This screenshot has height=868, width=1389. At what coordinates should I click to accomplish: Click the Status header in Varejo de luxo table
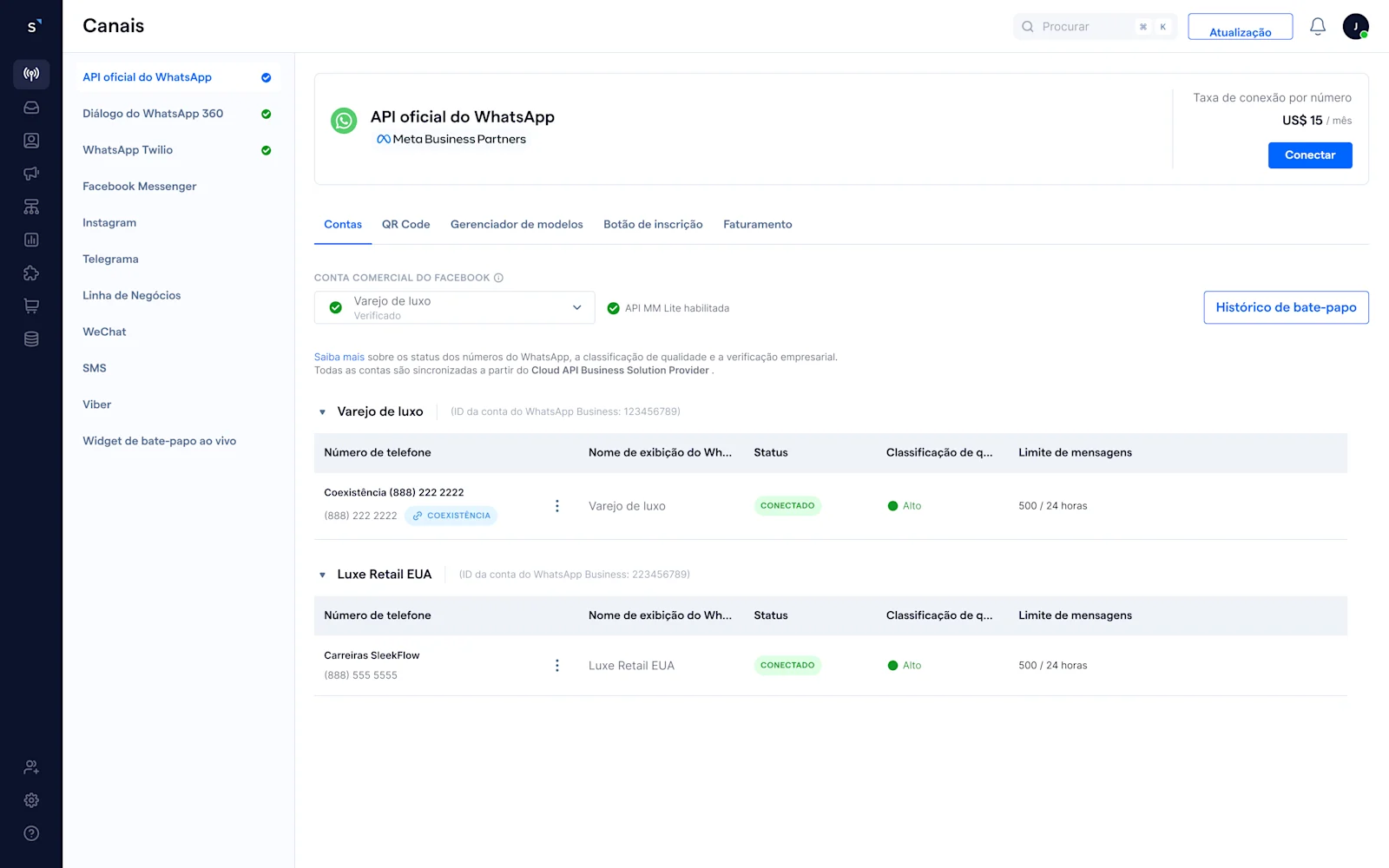[x=771, y=453]
